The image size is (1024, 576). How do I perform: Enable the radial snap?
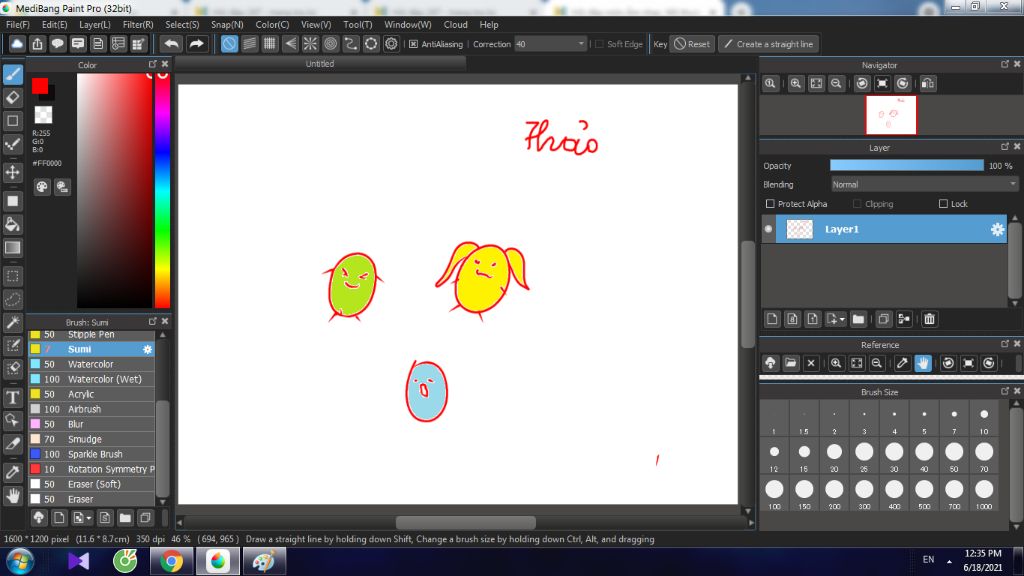pos(310,44)
